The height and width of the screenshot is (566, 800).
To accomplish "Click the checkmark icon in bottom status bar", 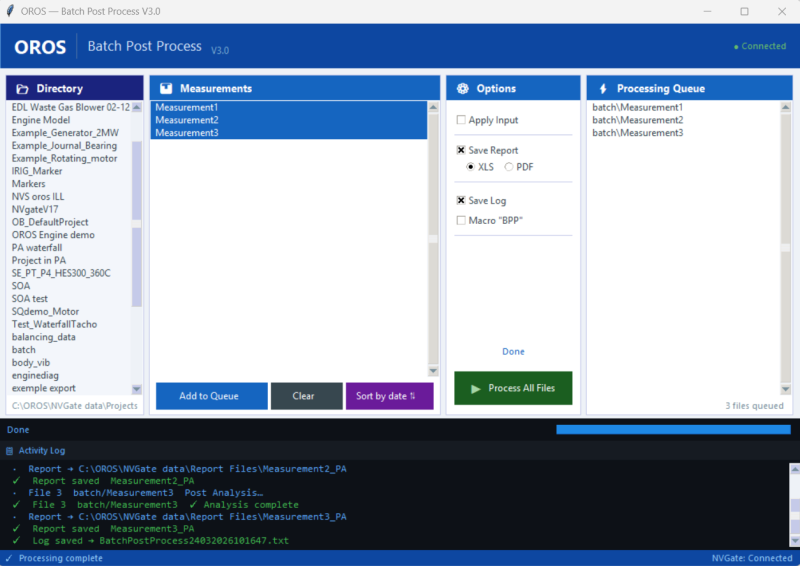I will 9,558.
